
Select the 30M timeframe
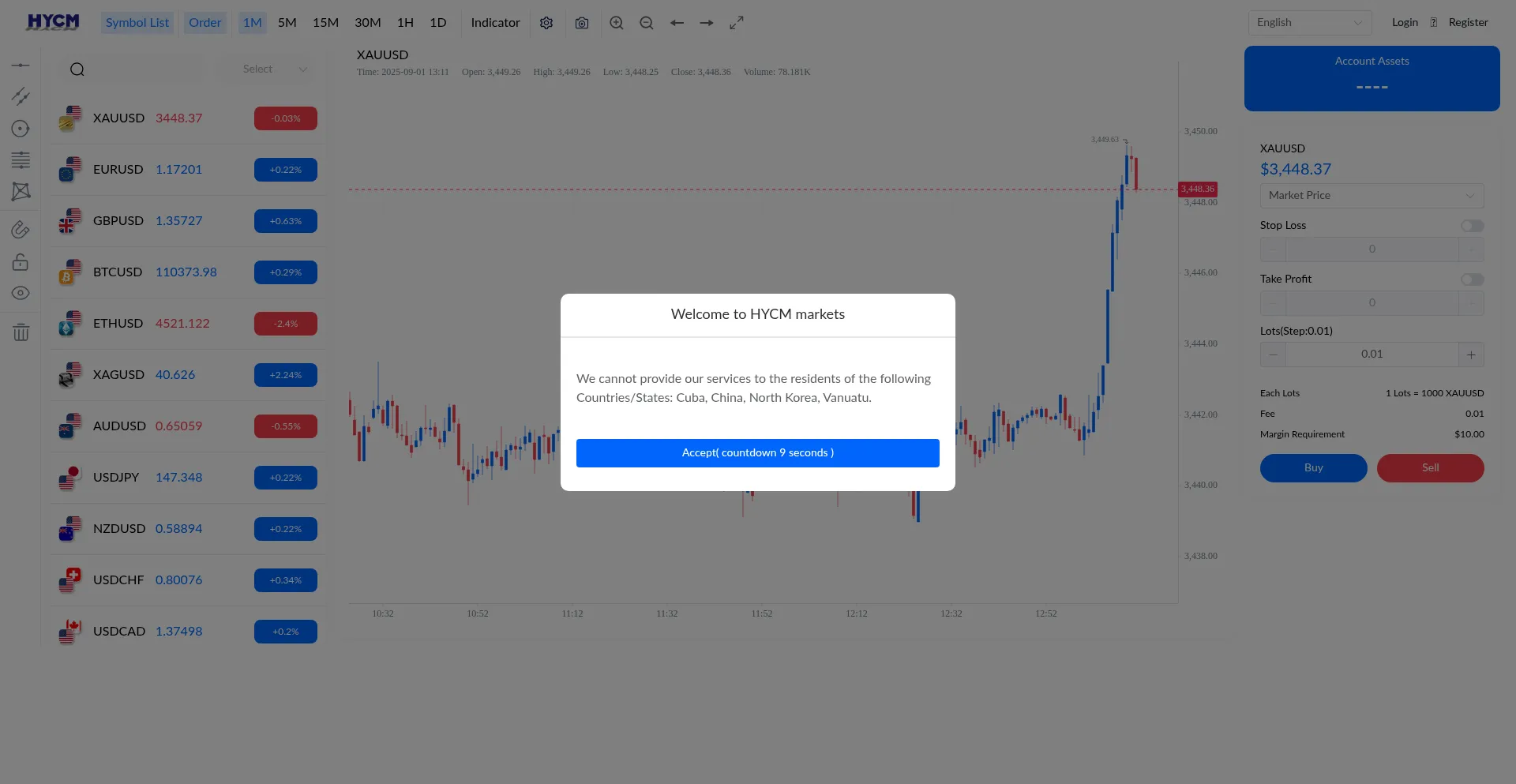(368, 23)
